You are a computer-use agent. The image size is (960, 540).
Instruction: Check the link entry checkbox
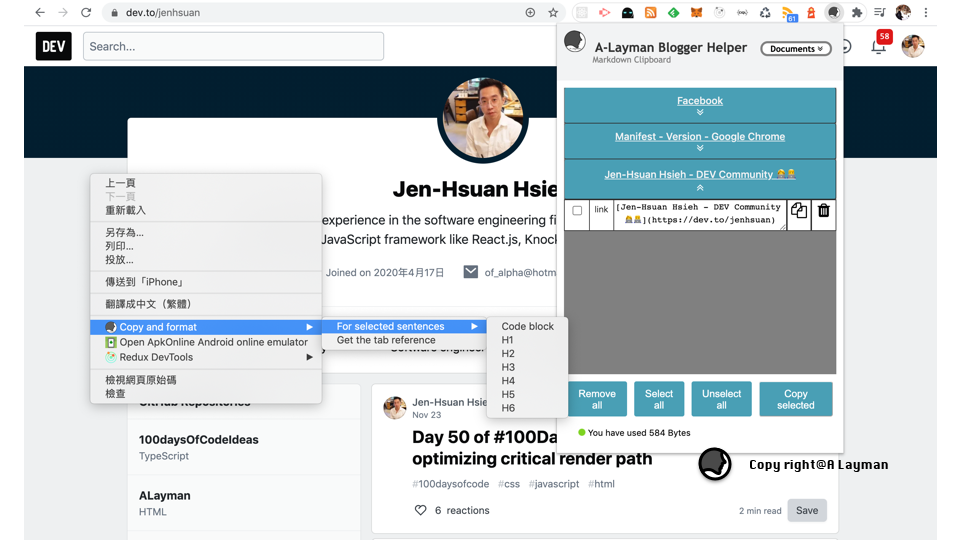577,211
